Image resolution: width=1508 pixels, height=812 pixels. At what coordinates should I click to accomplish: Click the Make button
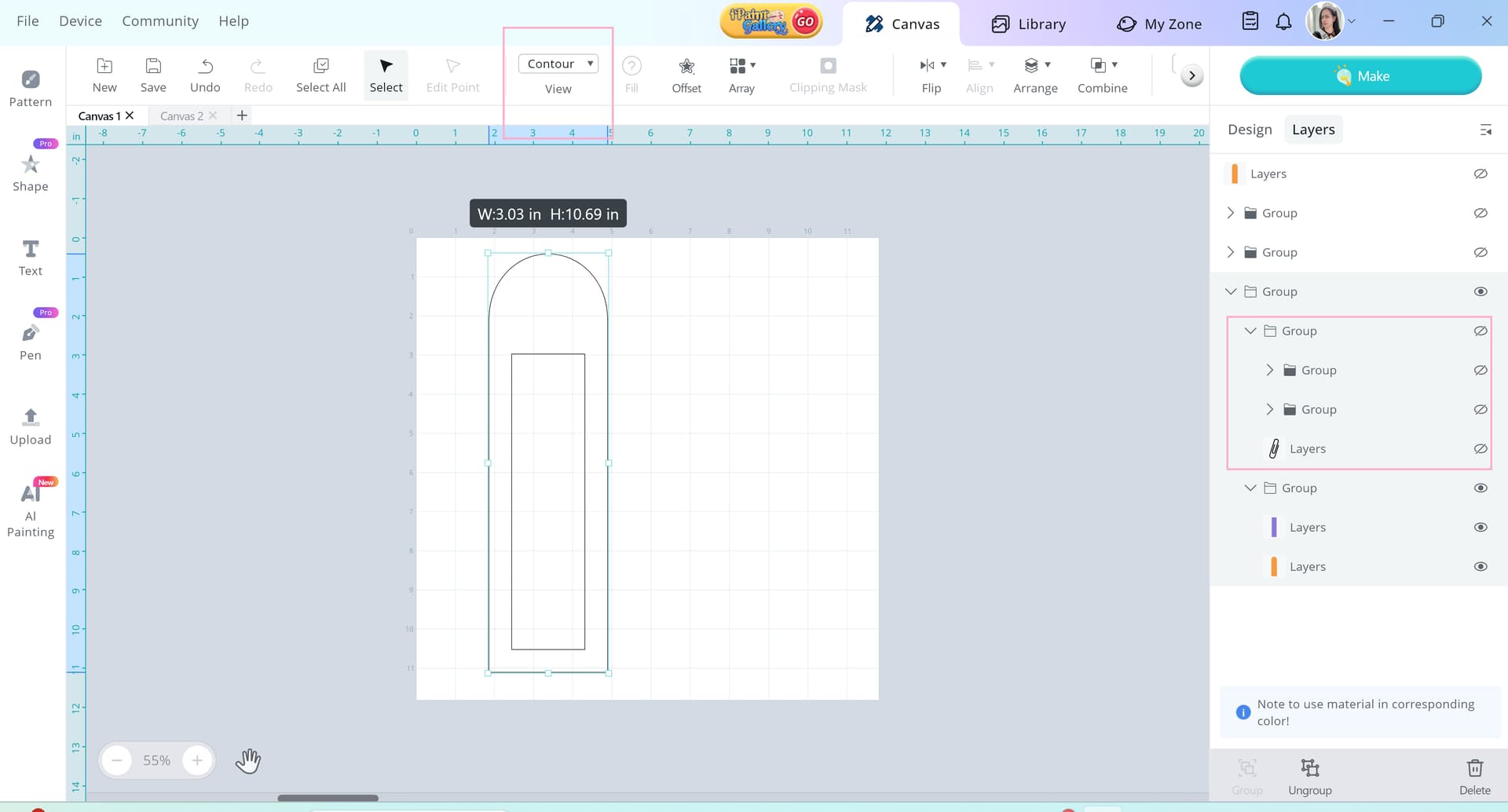click(x=1360, y=76)
